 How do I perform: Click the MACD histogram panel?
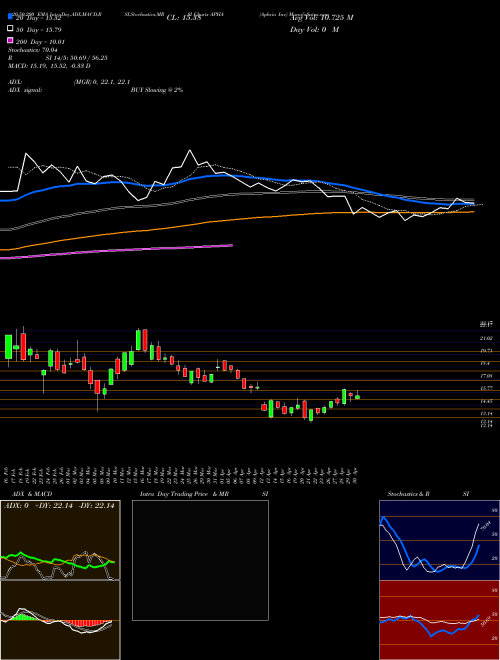[60, 620]
